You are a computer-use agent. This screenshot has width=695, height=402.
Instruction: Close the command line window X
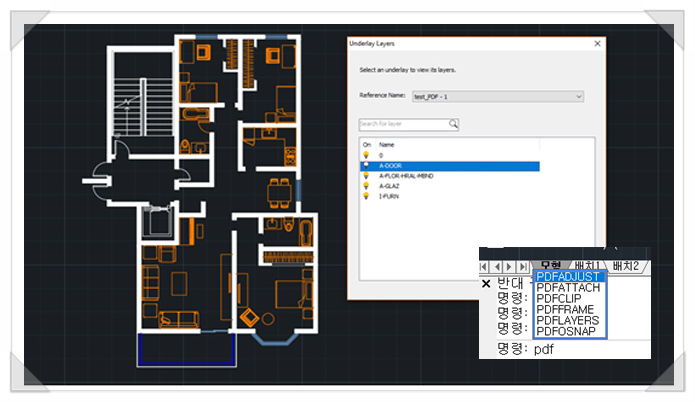click(486, 284)
